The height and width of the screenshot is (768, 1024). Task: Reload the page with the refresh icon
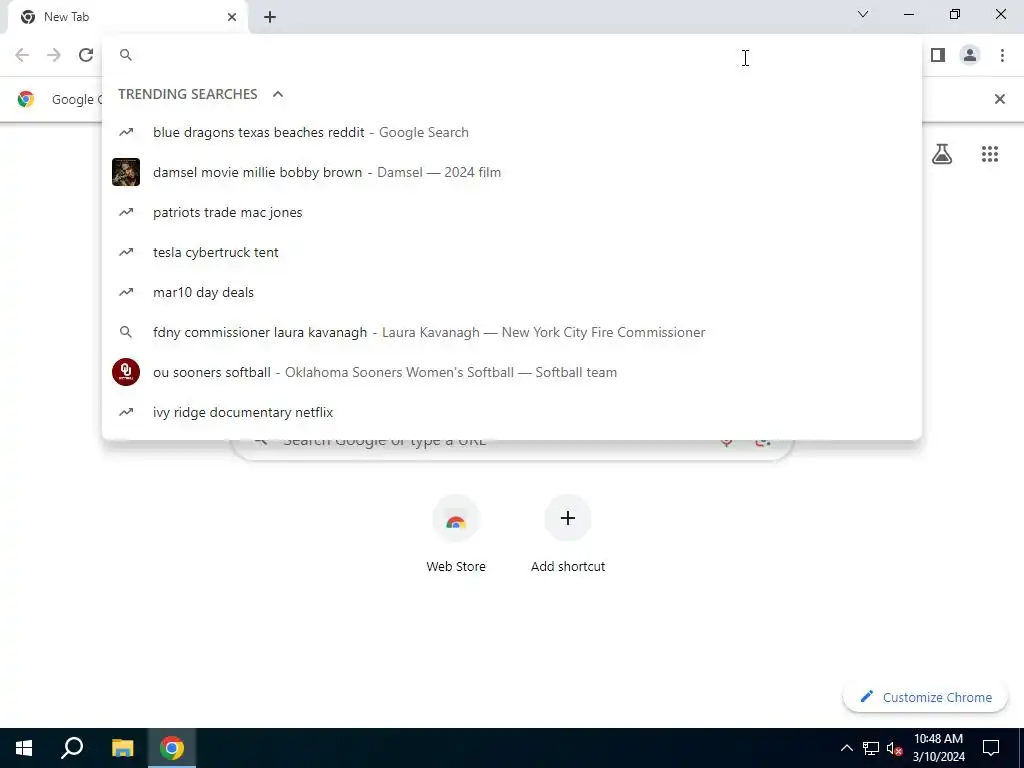(x=86, y=55)
